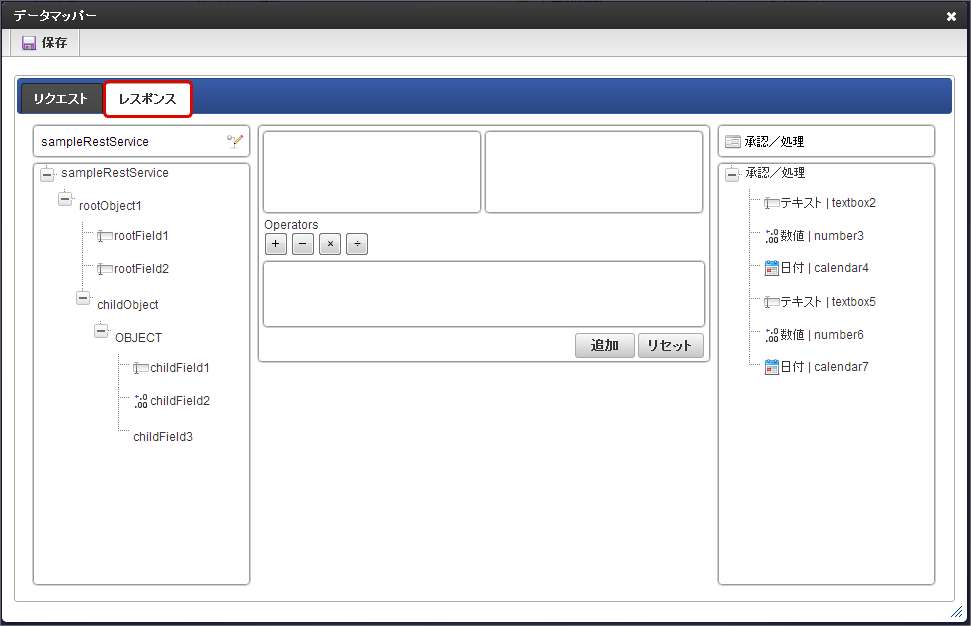Click the text field icon of rootField1
The image size is (971, 626).
[x=105, y=236]
